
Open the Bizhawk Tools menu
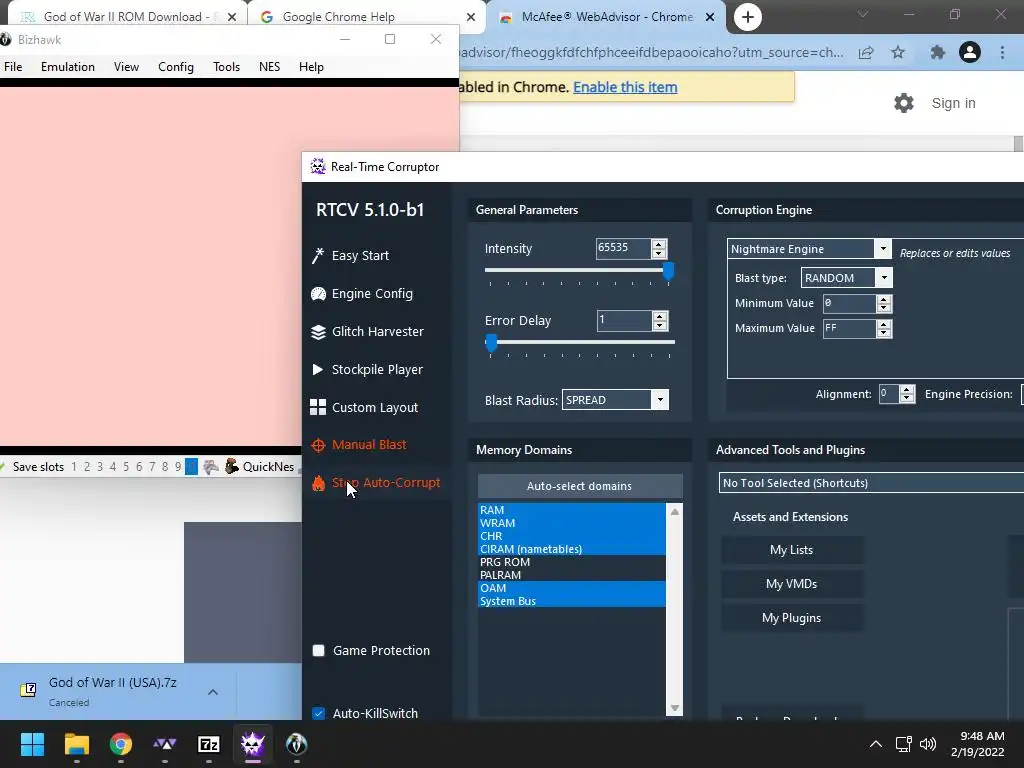click(227, 67)
